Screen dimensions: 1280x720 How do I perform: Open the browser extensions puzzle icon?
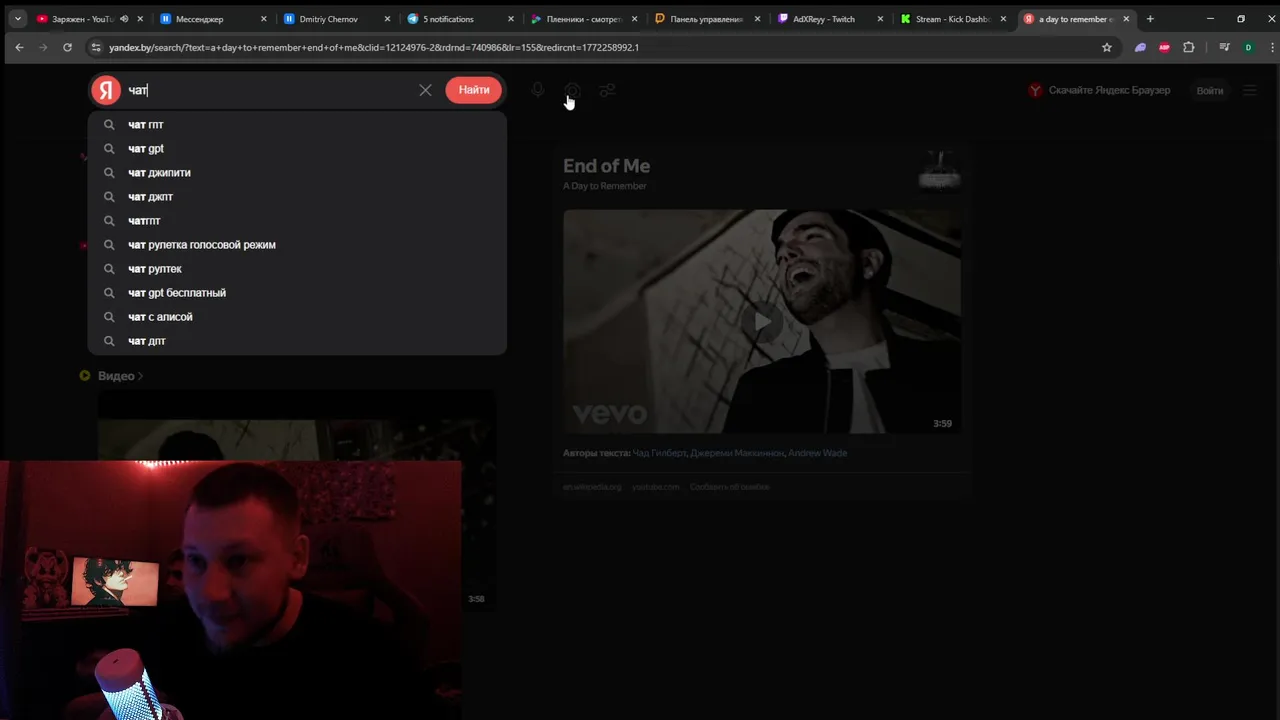tap(1188, 47)
